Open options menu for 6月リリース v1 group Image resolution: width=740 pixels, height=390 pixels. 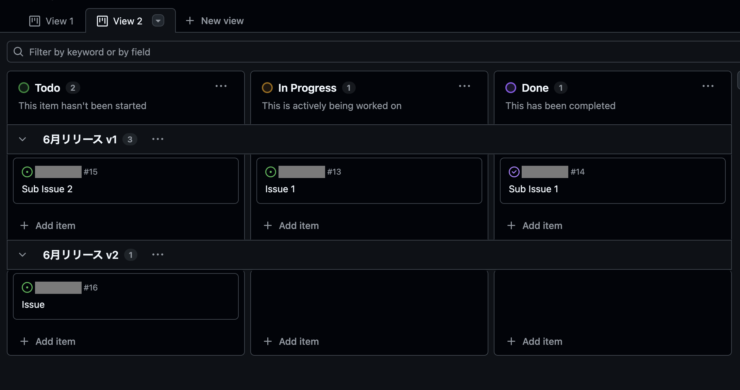[x=158, y=139]
